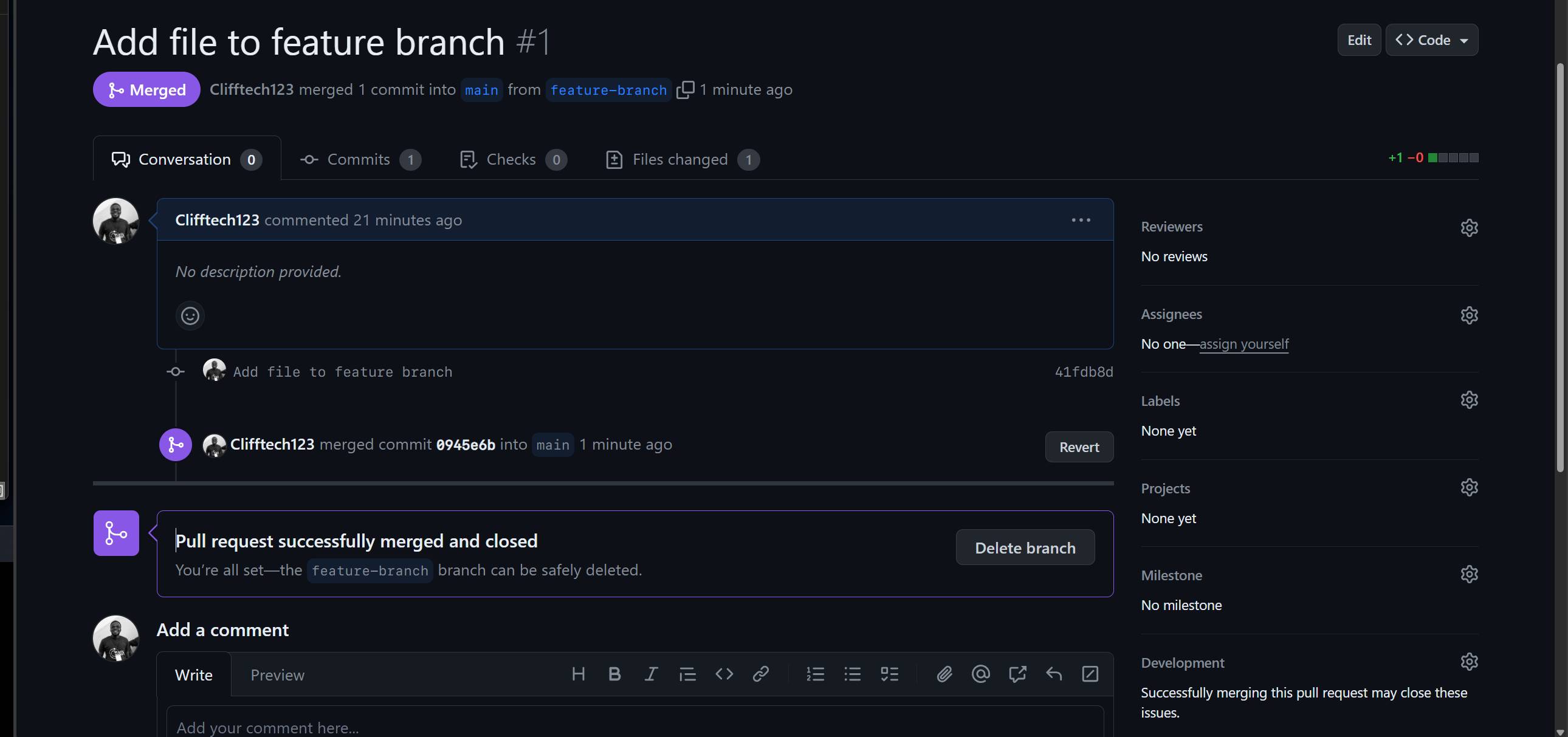Image resolution: width=1568 pixels, height=737 pixels.
Task: Click the page vertical scrollbar
Action: 1561,268
